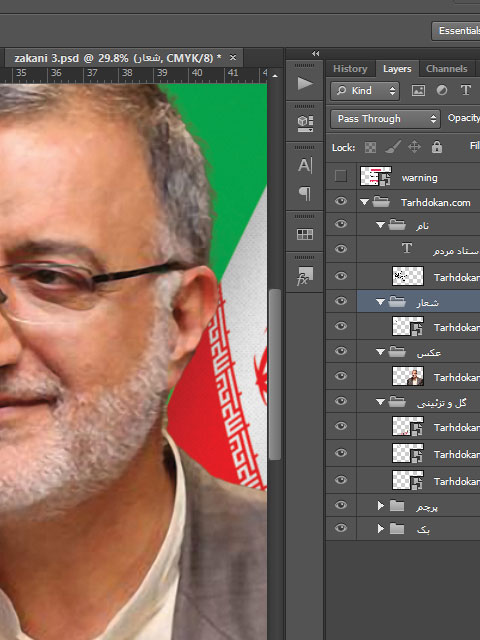Image resolution: width=480 pixels, height=640 pixels.
Task: Collapse the Tarhdokan.com group
Action: 364,202
